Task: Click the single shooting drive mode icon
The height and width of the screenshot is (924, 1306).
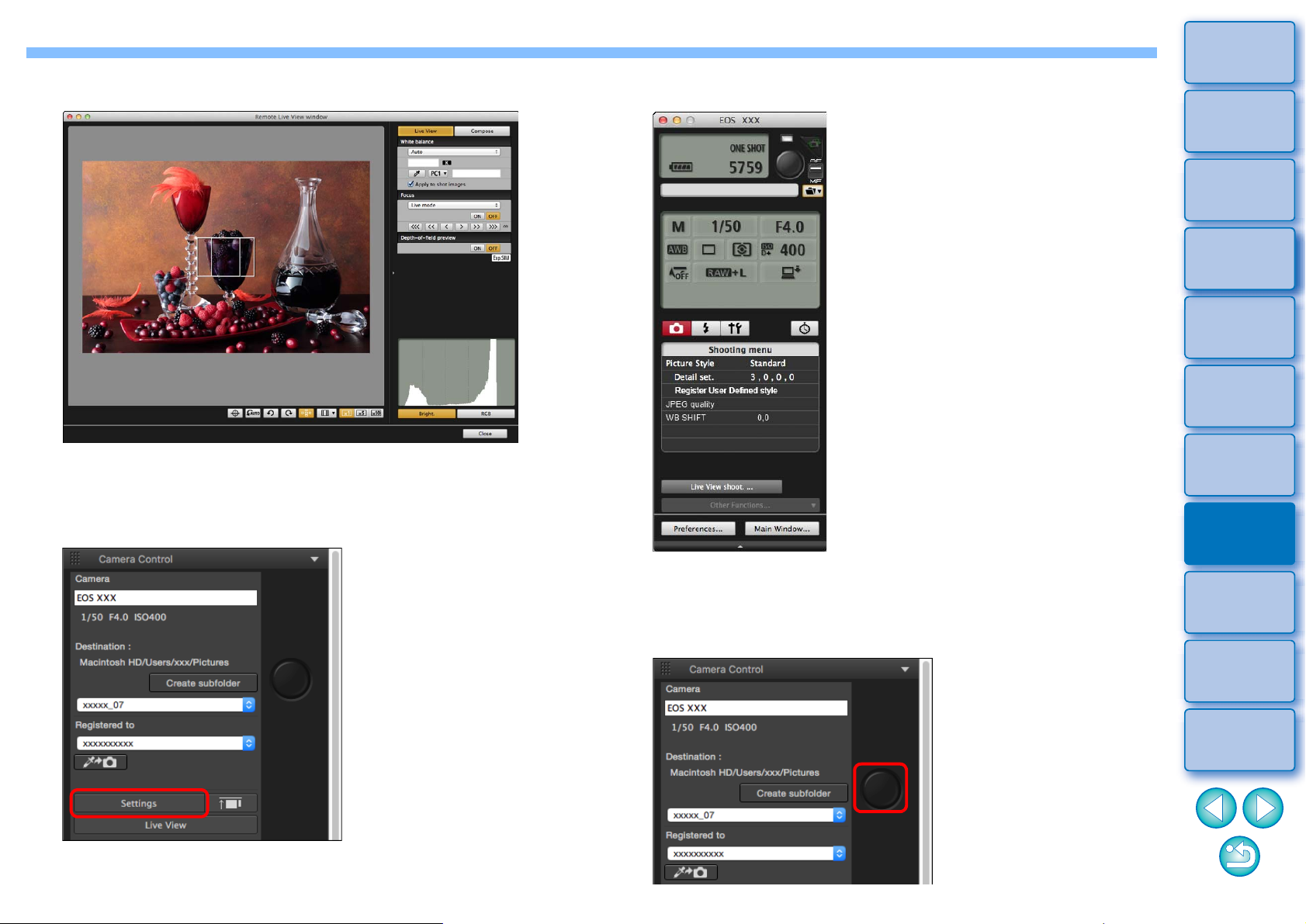Action: point(708,250)
